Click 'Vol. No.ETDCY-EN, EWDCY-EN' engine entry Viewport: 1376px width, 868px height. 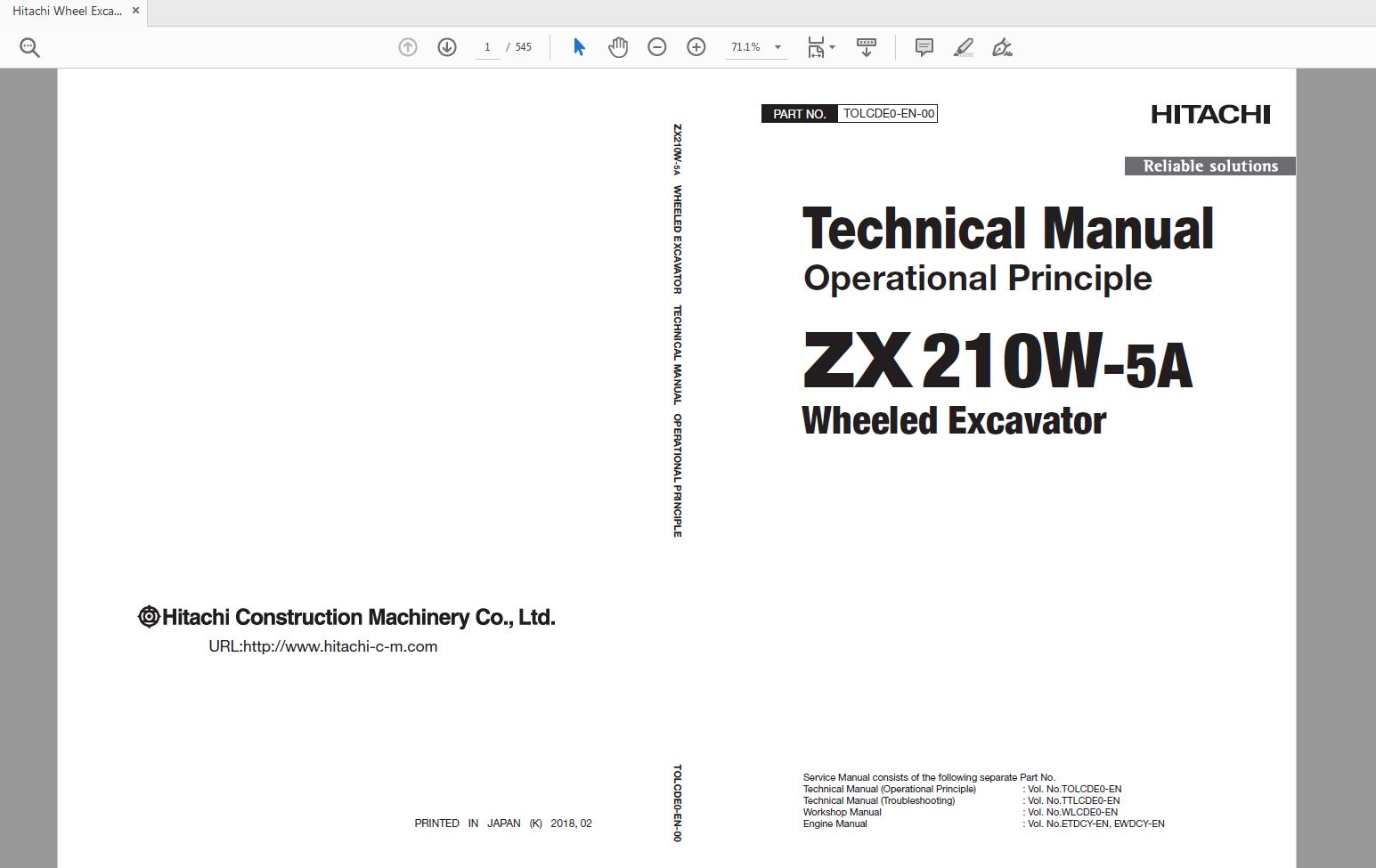pos(1095,823)
